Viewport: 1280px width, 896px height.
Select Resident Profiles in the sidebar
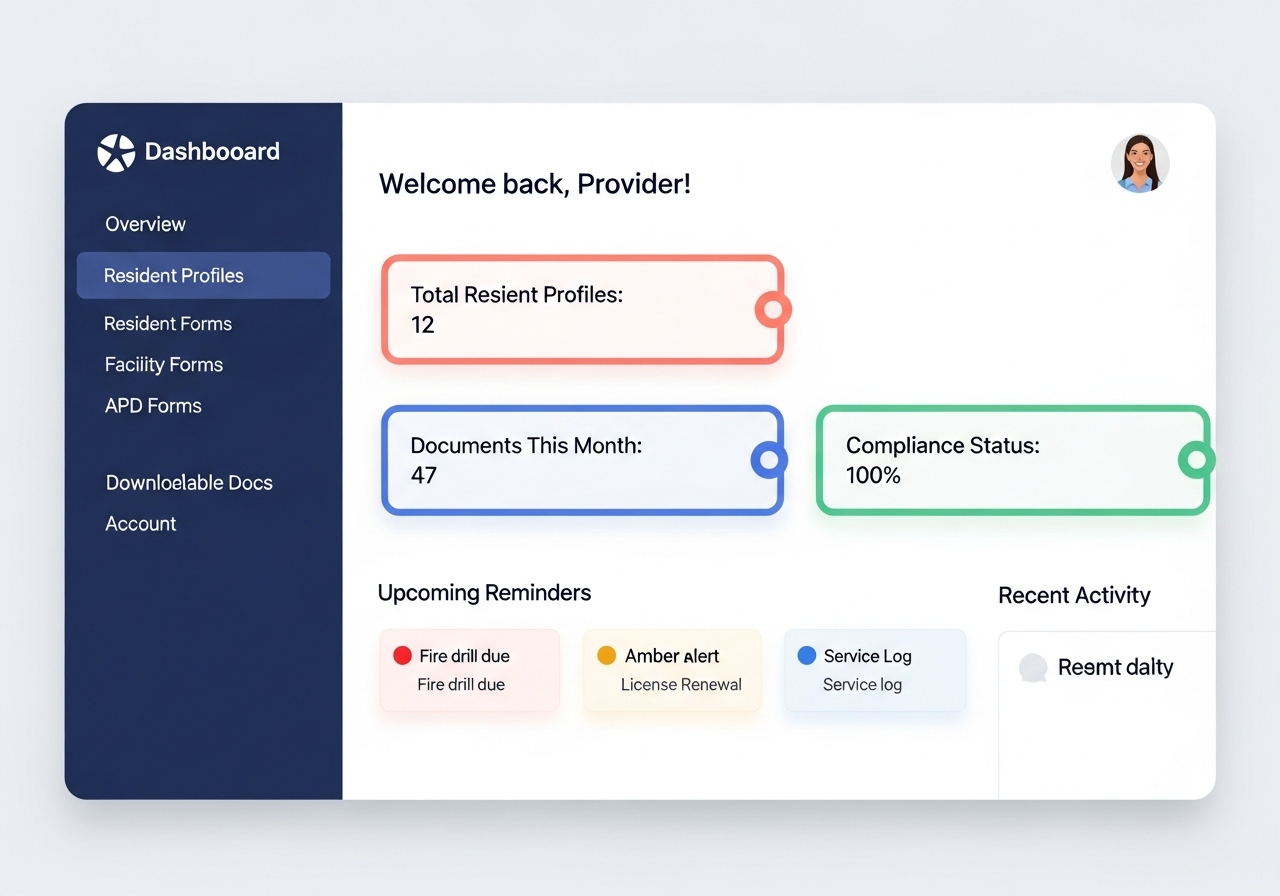click(x=203, y=275)
